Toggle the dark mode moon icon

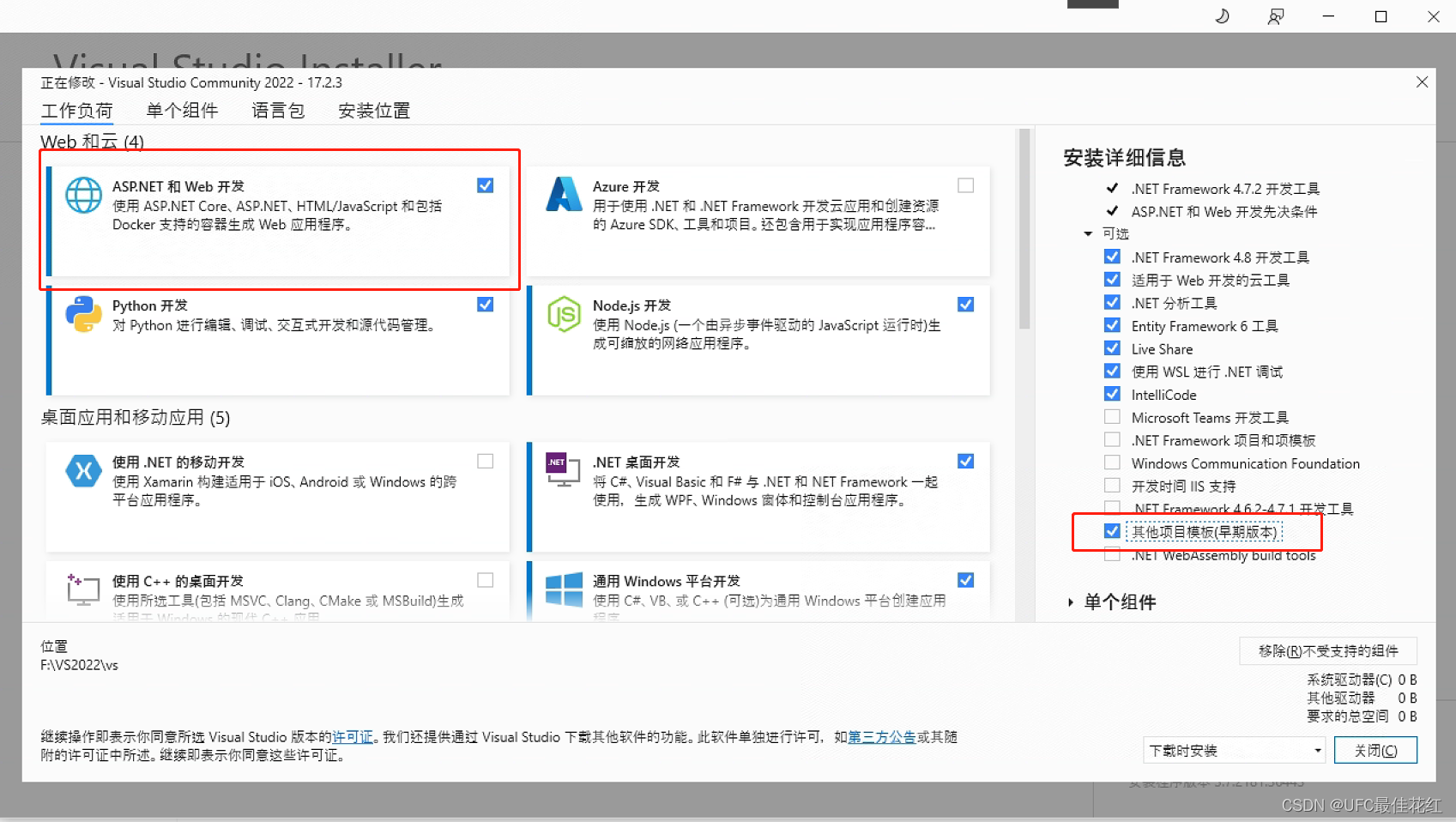pos(1223,16)
